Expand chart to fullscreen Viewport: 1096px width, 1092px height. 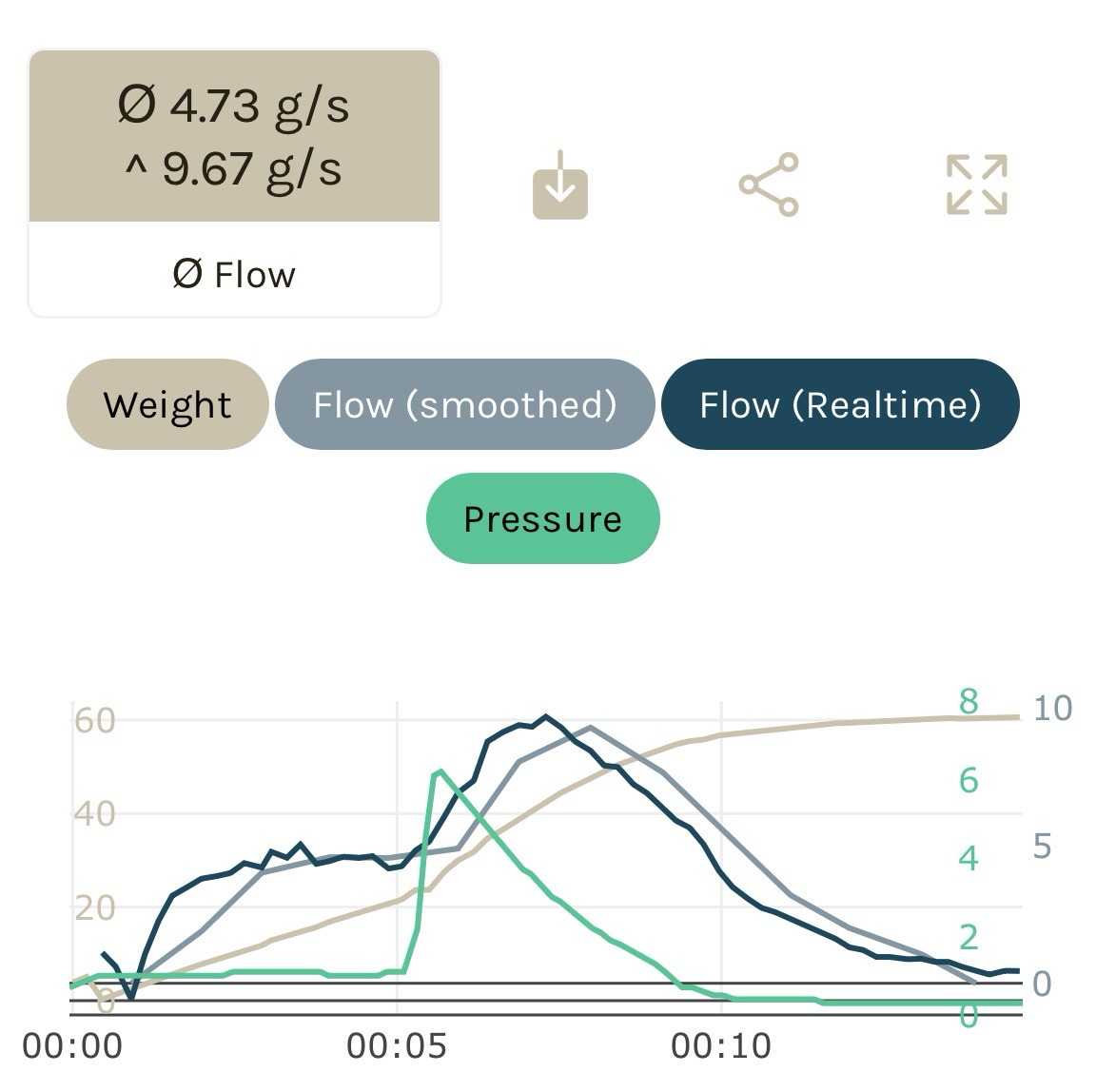point(977,185)
